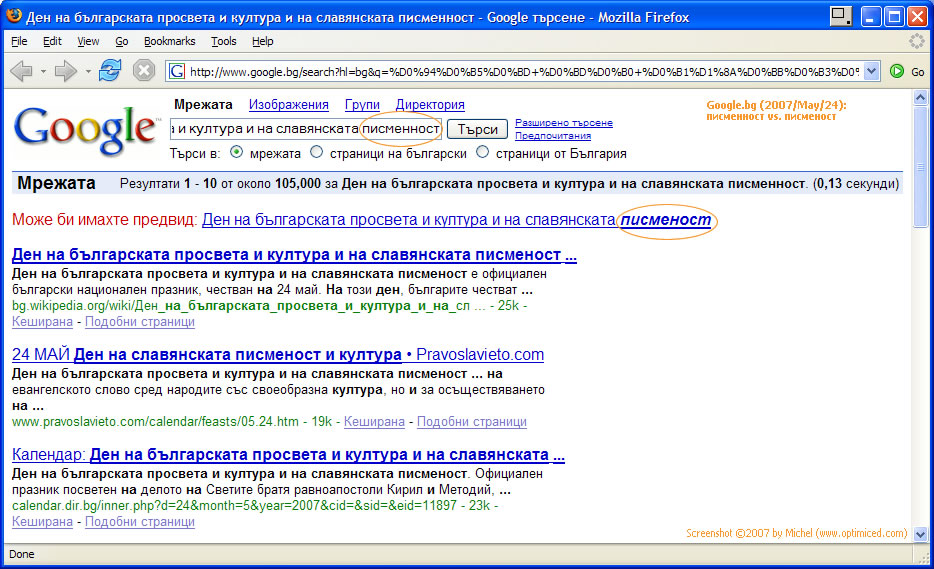Click the vertical scrollbar down arrow

click(x=920, y=534)
